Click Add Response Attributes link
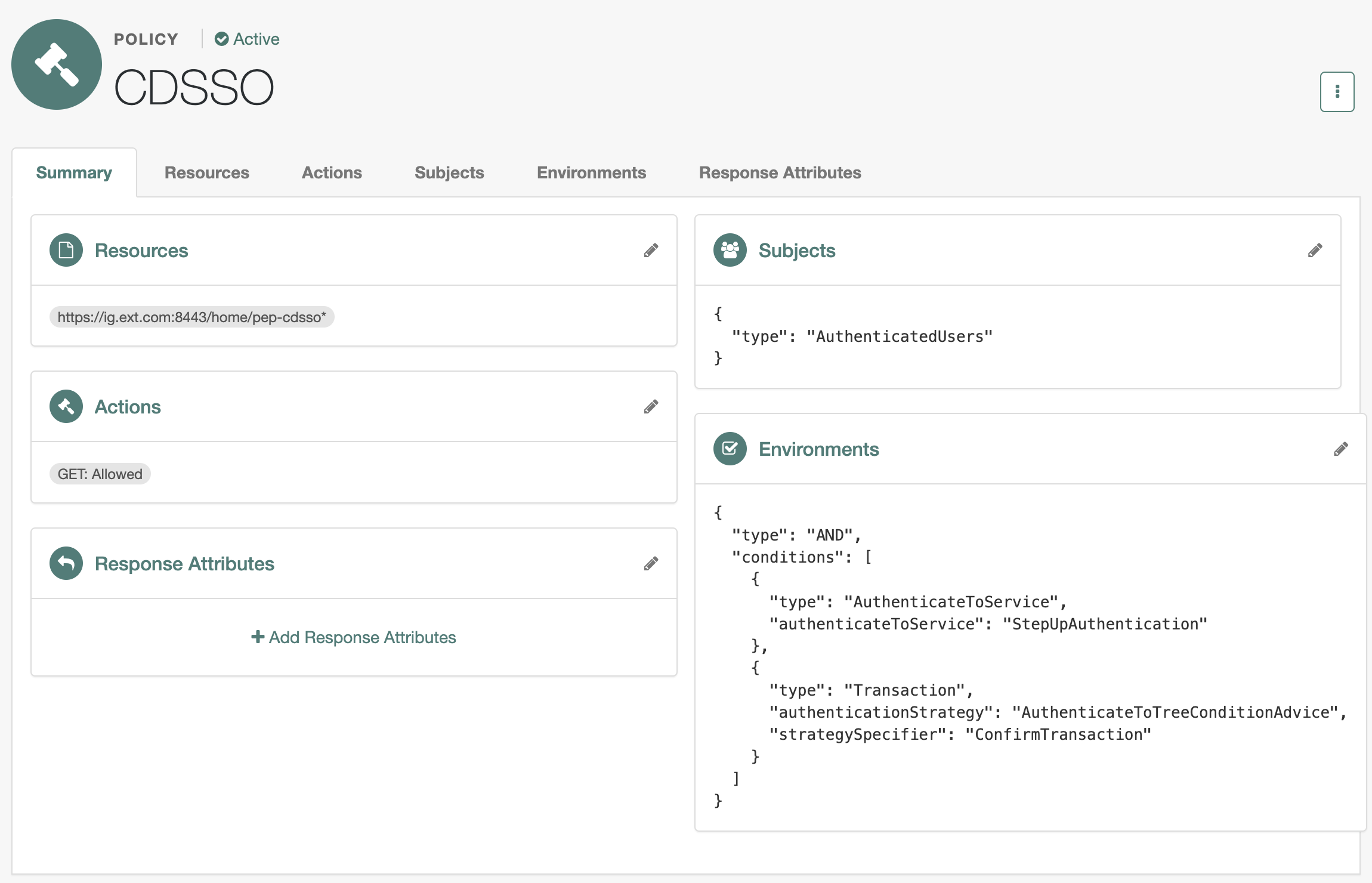 click(354, 637)
